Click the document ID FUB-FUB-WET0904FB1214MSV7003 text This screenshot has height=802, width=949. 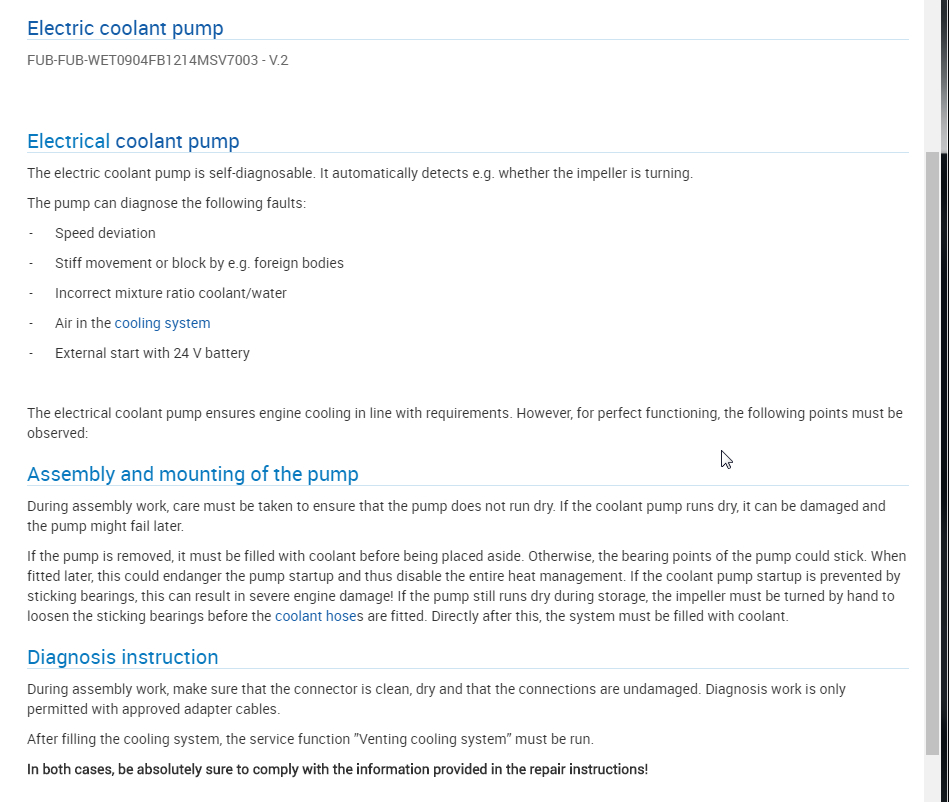[x=157, y=60]
